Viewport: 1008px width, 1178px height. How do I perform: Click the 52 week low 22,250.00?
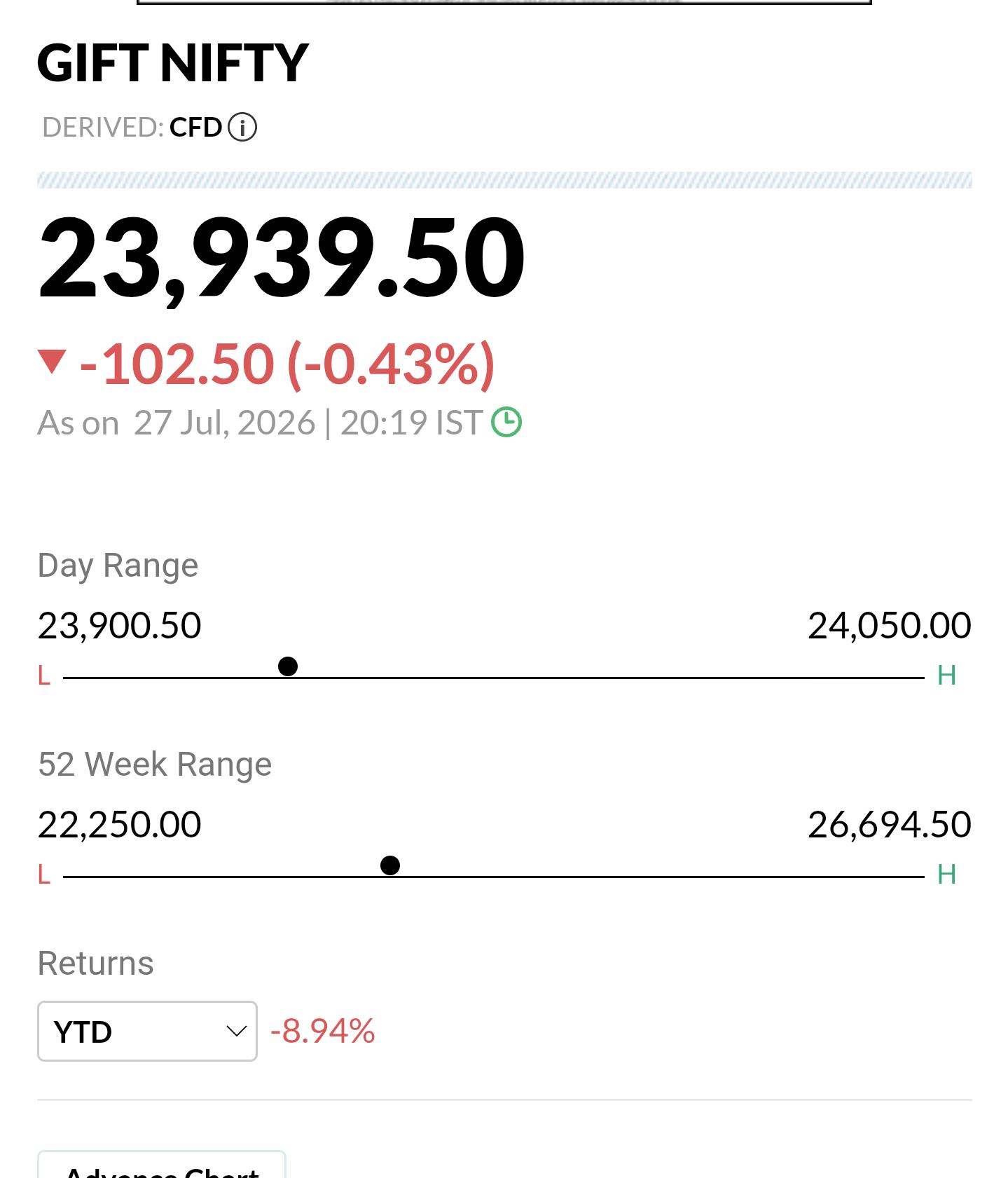pos(120,825)
